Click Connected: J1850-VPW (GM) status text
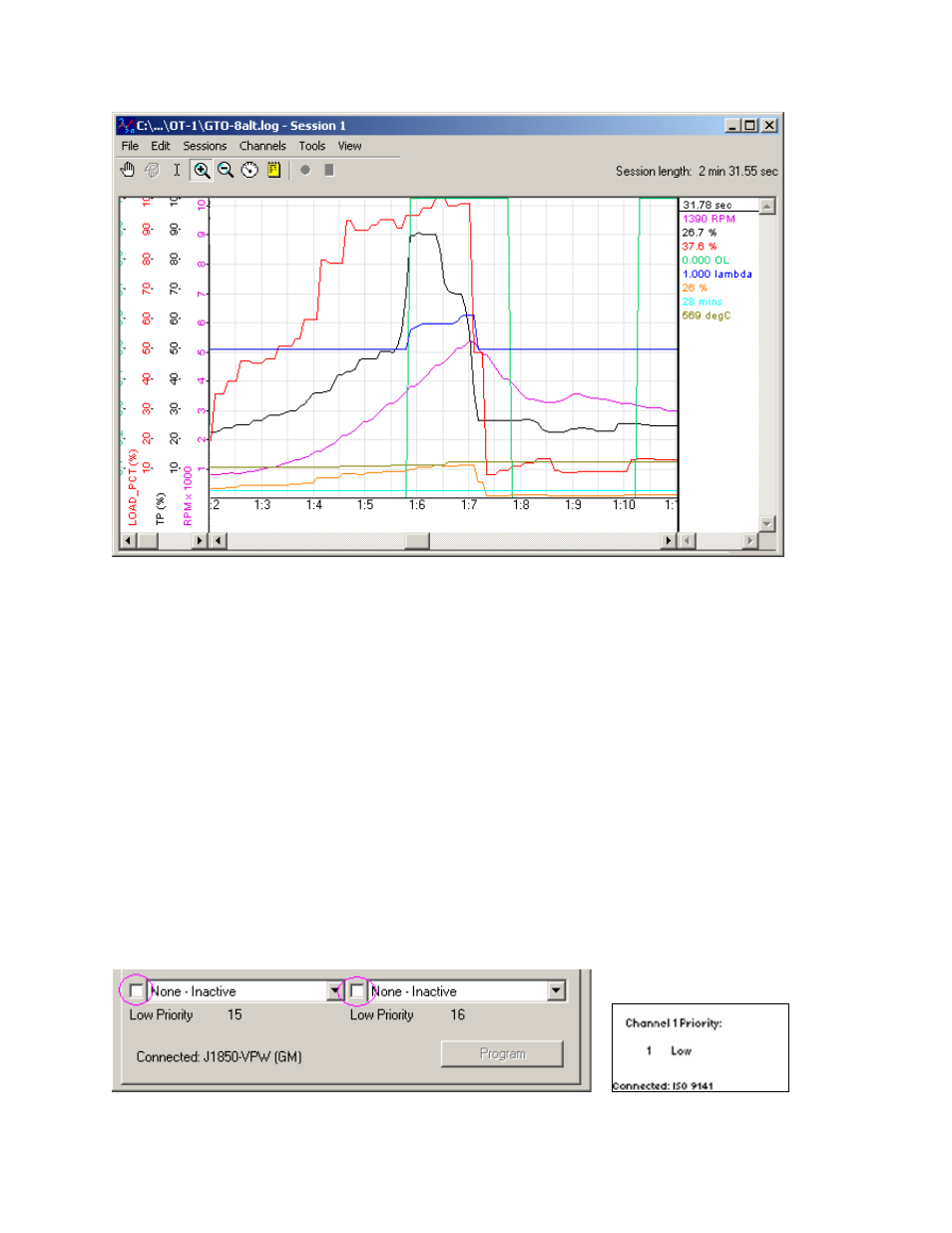The height and width of the screenshot is (1233, 952). [219, 1056]
